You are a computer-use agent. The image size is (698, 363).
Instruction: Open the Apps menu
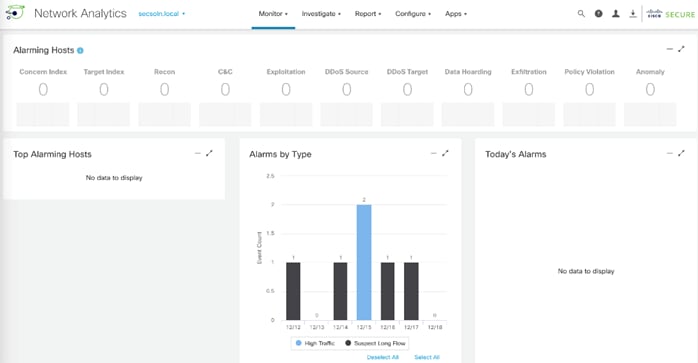456,14
